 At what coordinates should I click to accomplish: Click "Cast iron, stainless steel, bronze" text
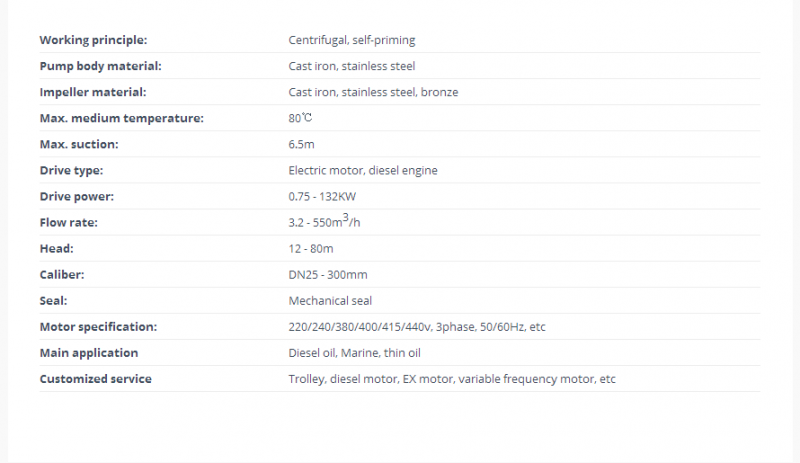[x=373, y=92]
